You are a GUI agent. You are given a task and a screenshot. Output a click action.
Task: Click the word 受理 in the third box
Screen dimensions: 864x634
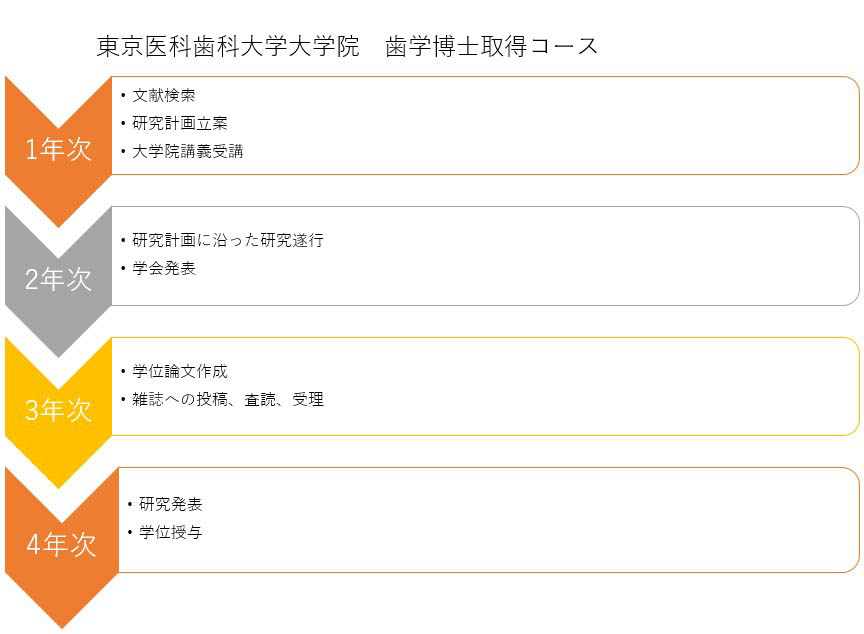tap(308, 400)
